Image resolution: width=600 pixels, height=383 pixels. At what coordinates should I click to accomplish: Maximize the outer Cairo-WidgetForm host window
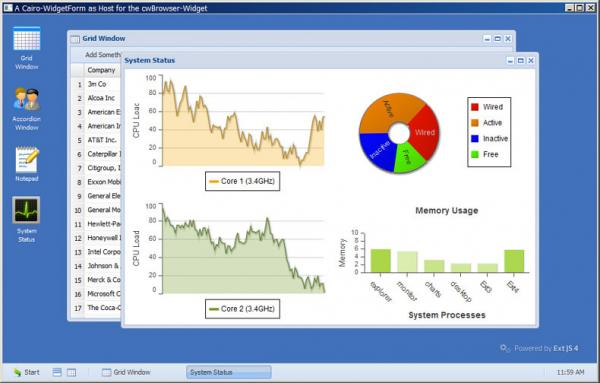(580, 8)
